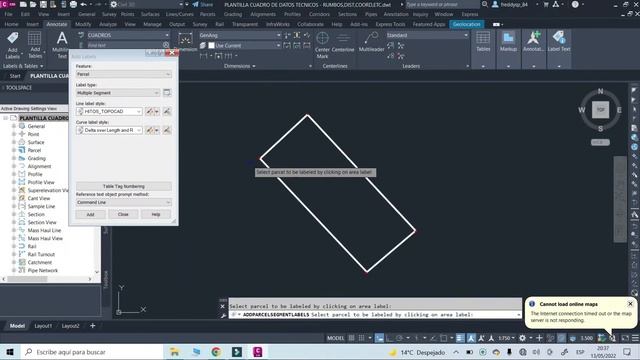Click the Add button in Add Labels dialog
Image resolution: width=640 pixels, height=360 pixels.
tap(90, 214)
